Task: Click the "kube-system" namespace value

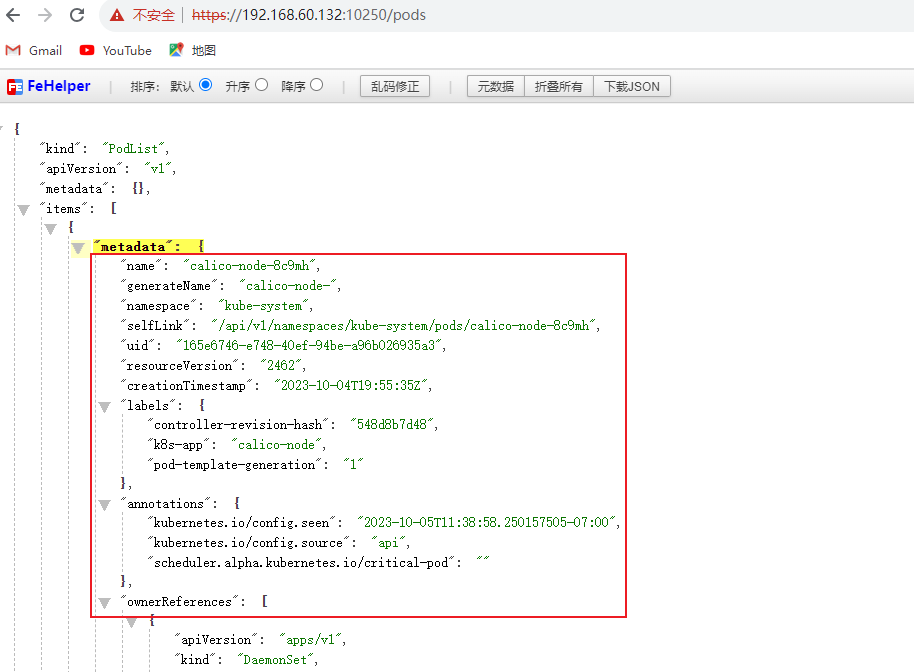Action: coord(263,305)
